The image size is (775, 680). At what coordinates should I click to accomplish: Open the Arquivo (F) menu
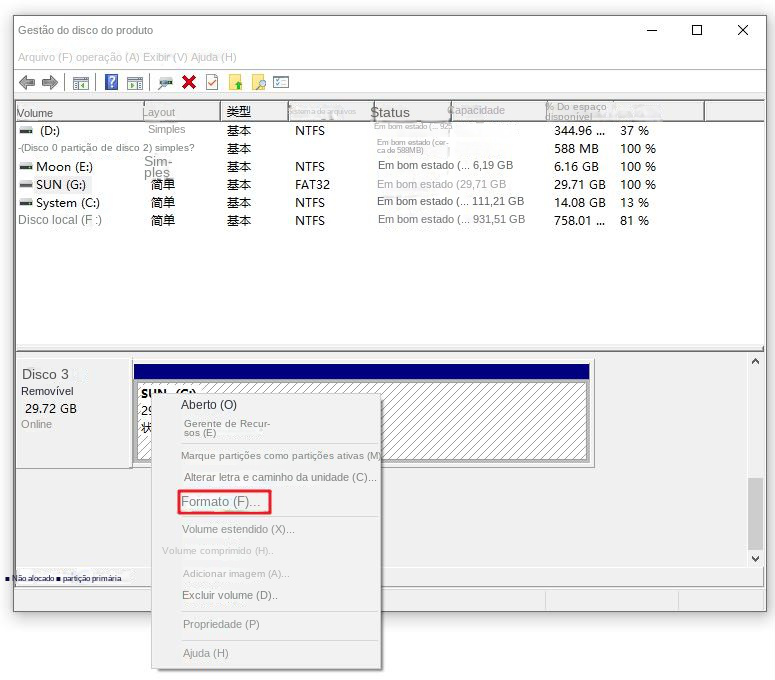(45, 57)
